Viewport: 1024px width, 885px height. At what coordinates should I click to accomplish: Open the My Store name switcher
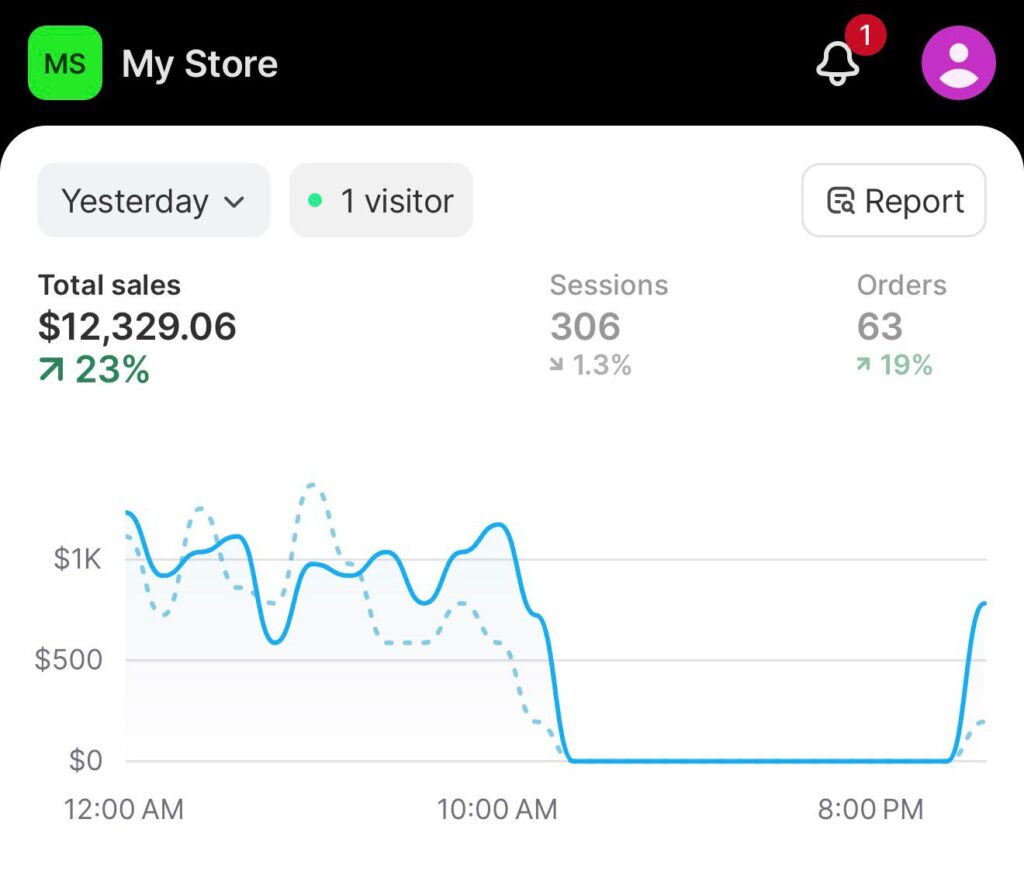199,65
